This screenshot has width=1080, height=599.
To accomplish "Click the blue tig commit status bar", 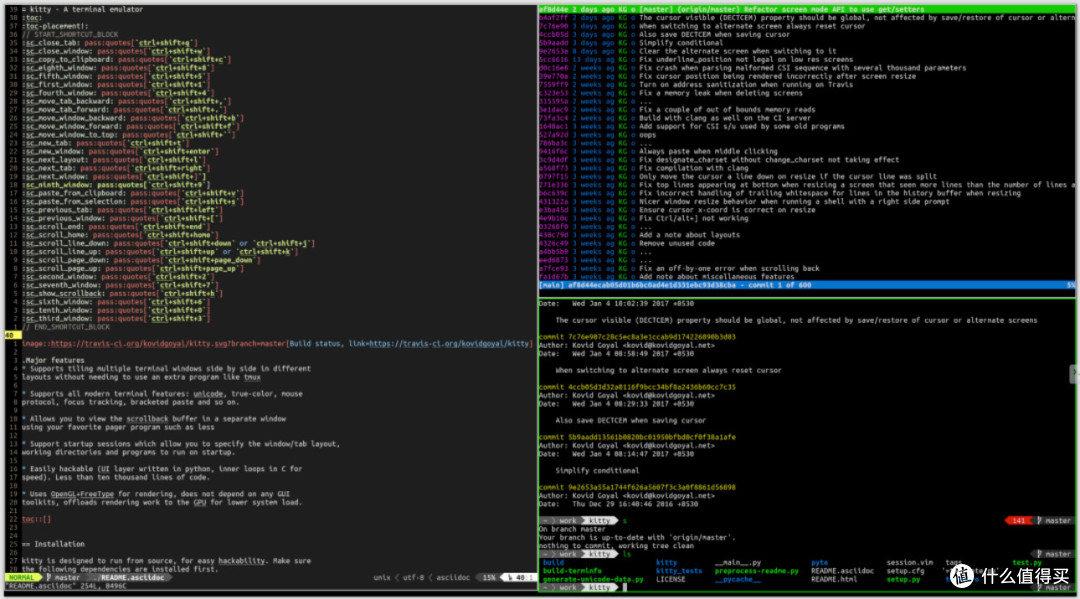I will (x=806, y=285).
